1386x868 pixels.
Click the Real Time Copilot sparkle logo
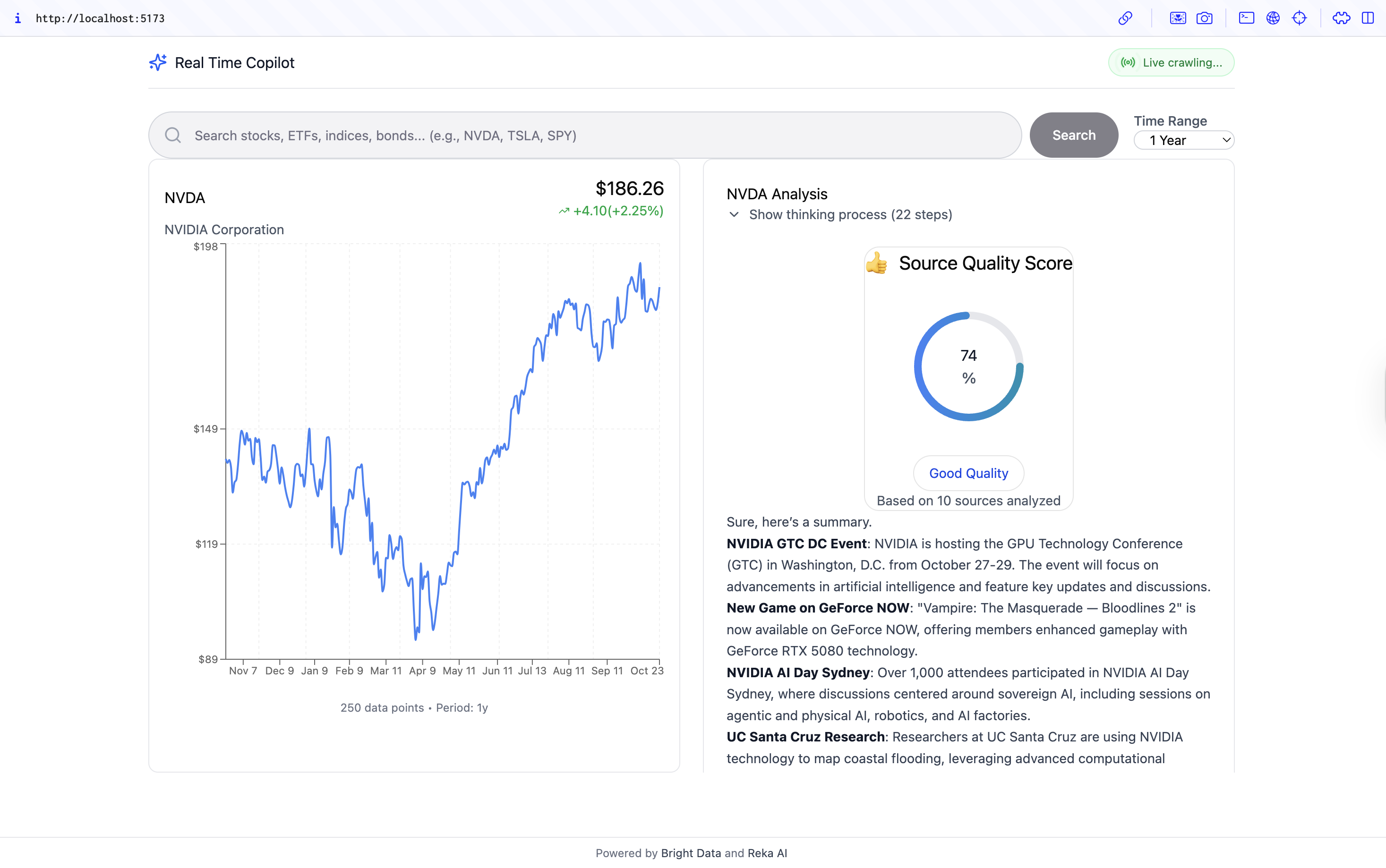click(158, 63)
